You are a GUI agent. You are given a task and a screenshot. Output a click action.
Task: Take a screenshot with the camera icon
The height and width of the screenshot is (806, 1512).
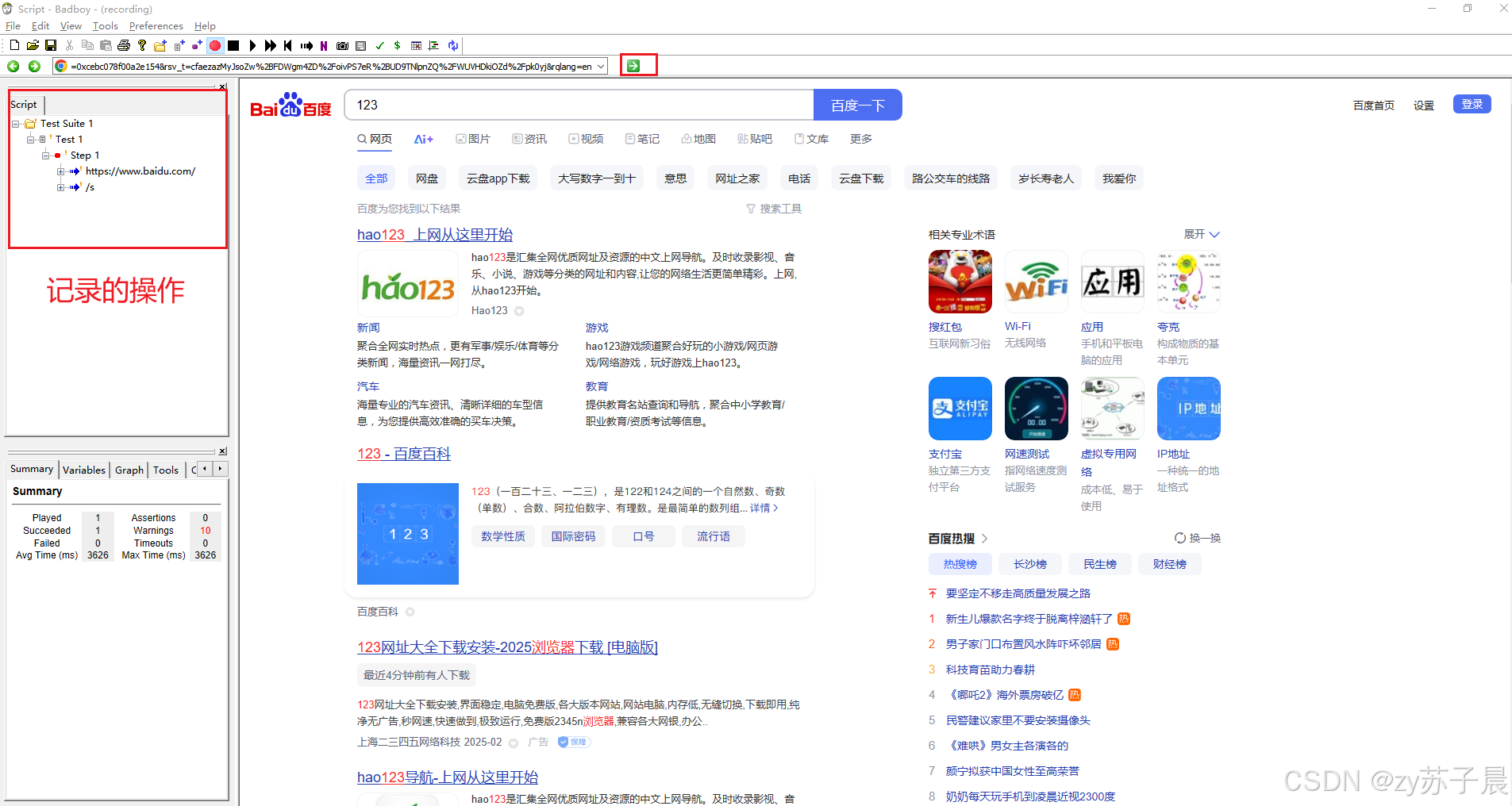(x=343, y=45)
